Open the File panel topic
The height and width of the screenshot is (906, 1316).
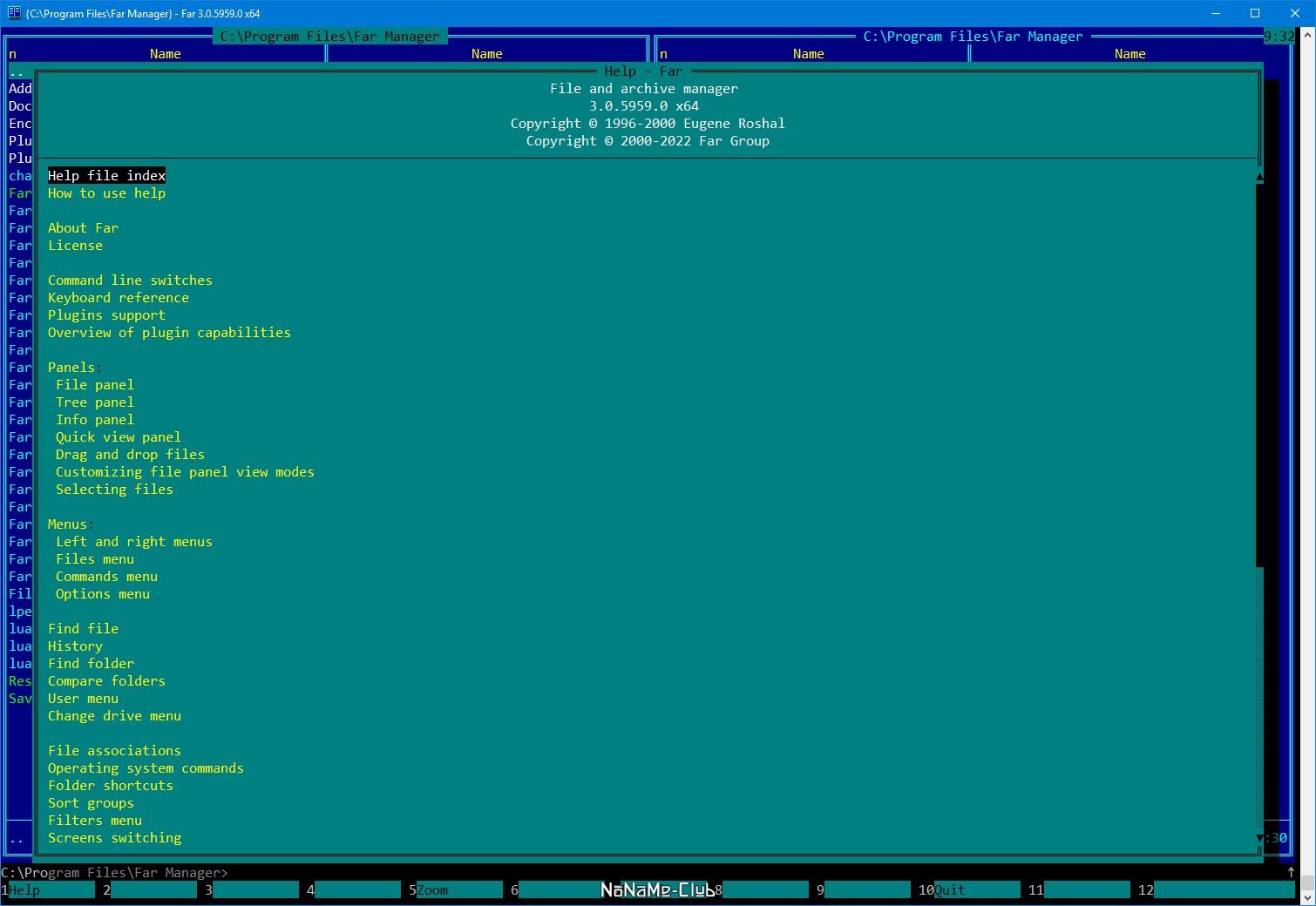(x=95, y=385)
